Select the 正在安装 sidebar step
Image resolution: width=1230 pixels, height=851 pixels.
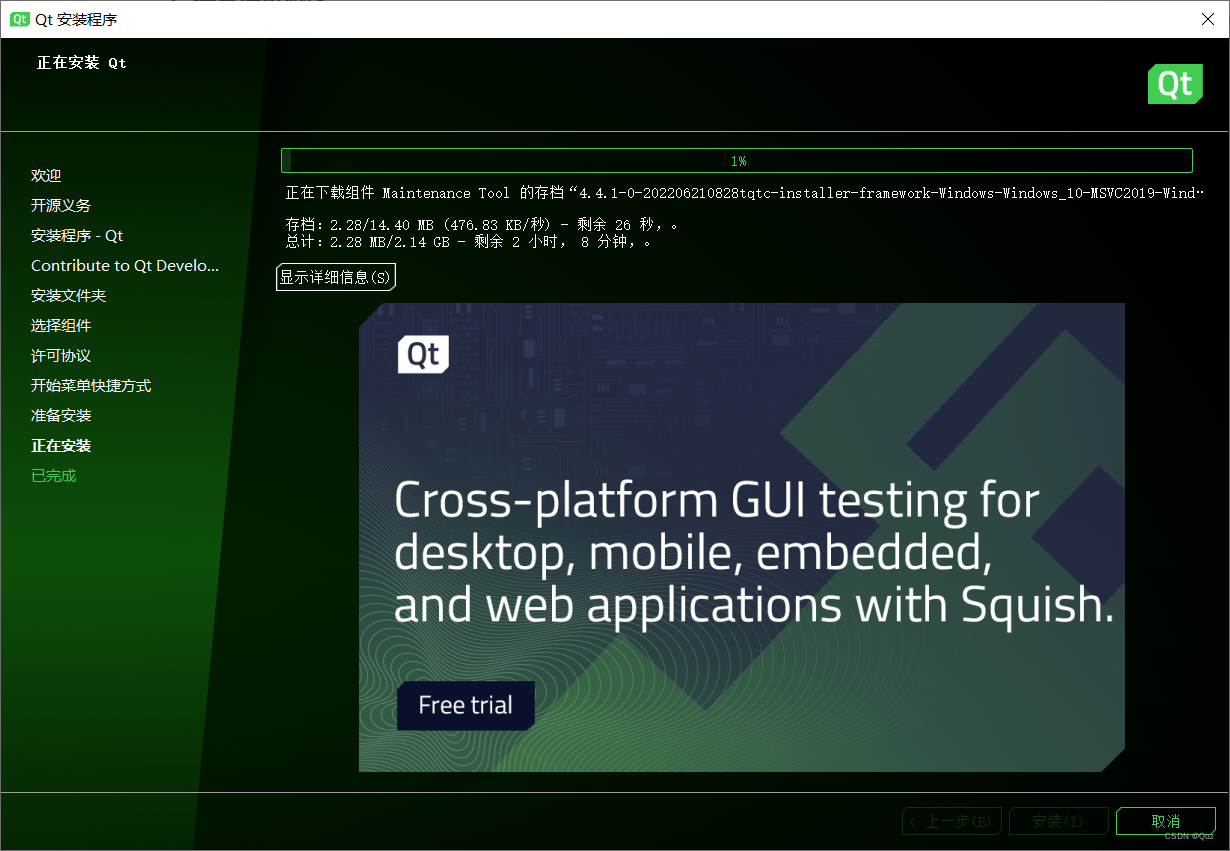click(x=61, y=446)
